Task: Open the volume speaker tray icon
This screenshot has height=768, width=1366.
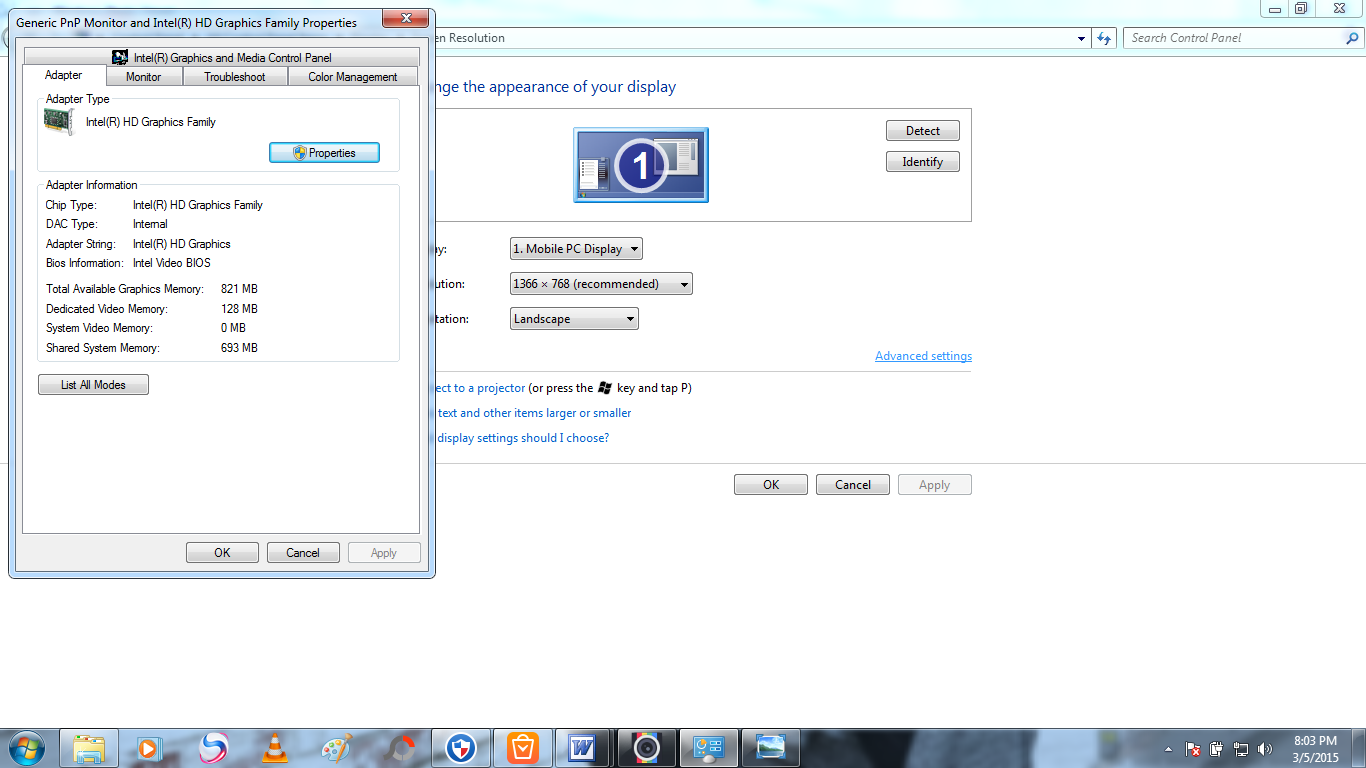Action: coord(1265,749)
